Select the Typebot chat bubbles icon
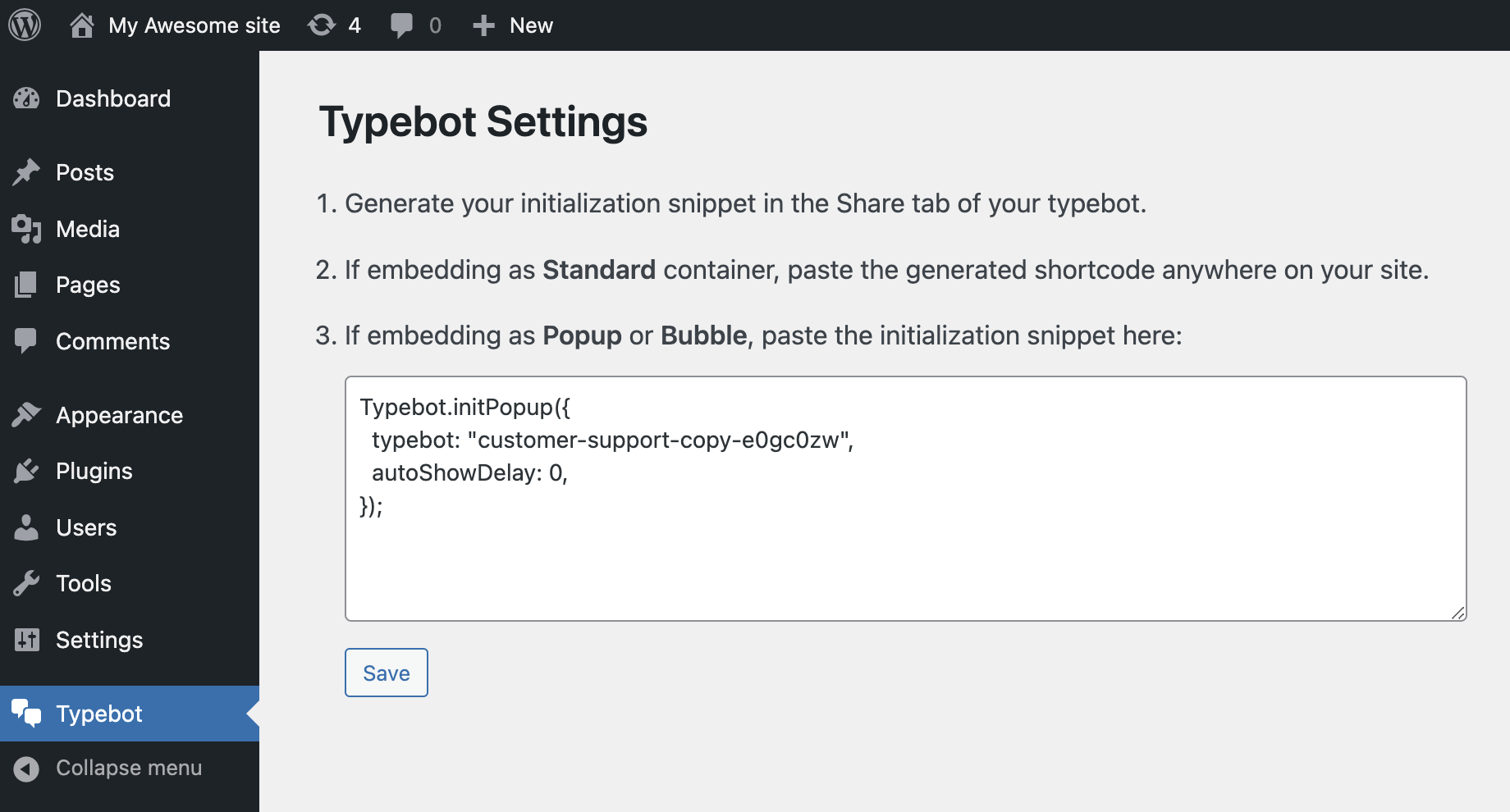The height and width of the screenshot is (812, 1510). [x=27, y=713]
